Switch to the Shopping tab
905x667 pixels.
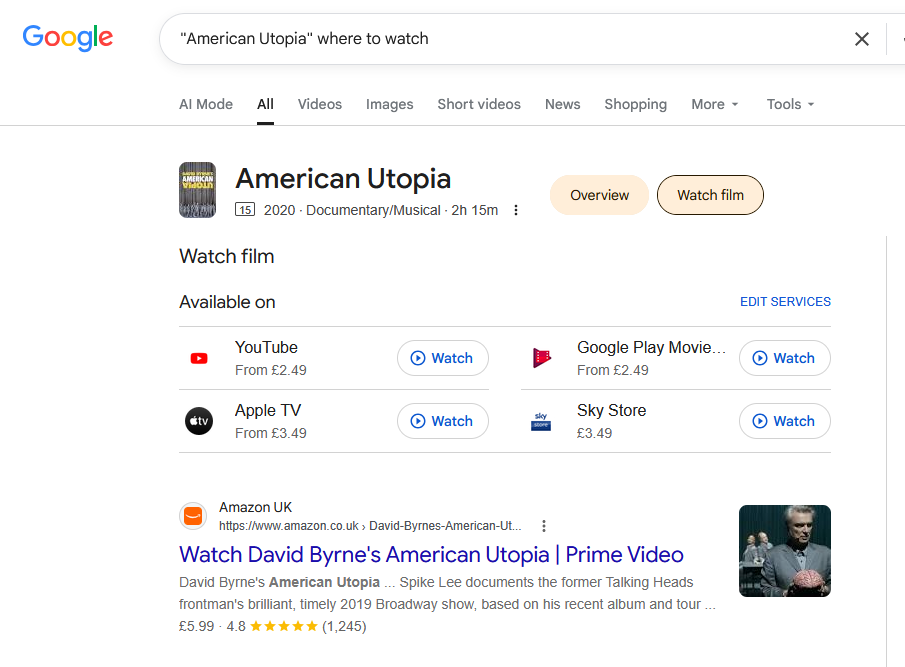point(635,104)
